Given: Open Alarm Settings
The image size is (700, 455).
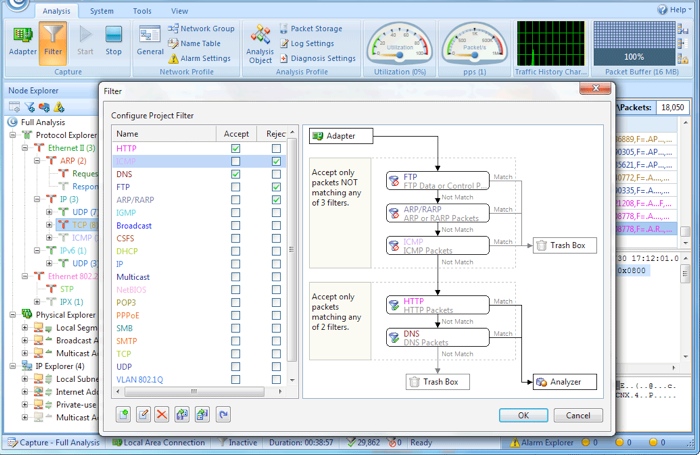Looking at the screenshot, I should click(x=200, y=58).
